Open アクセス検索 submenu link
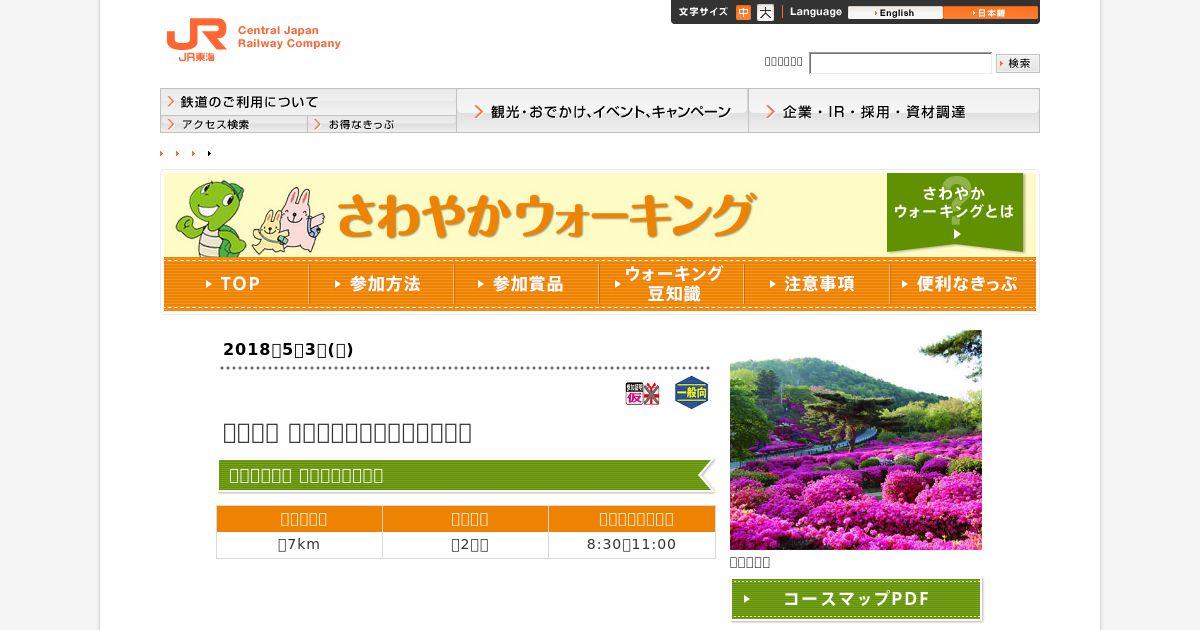This screenshot has height=630, width=1200. tap(234, 124)
